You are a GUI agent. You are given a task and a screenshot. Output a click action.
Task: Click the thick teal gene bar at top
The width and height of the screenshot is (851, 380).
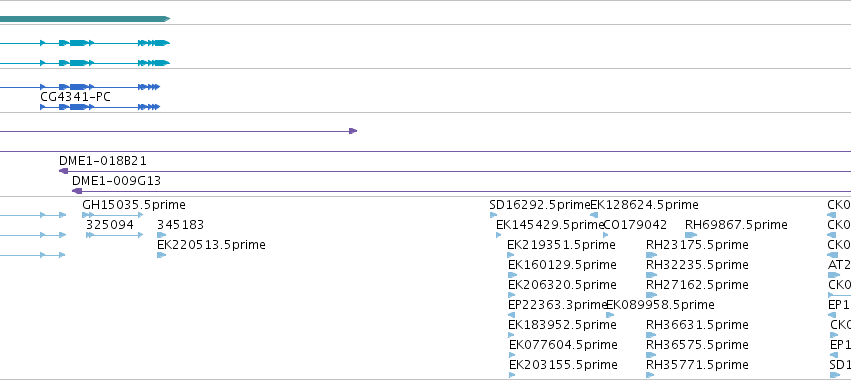[x=85, y=19]
